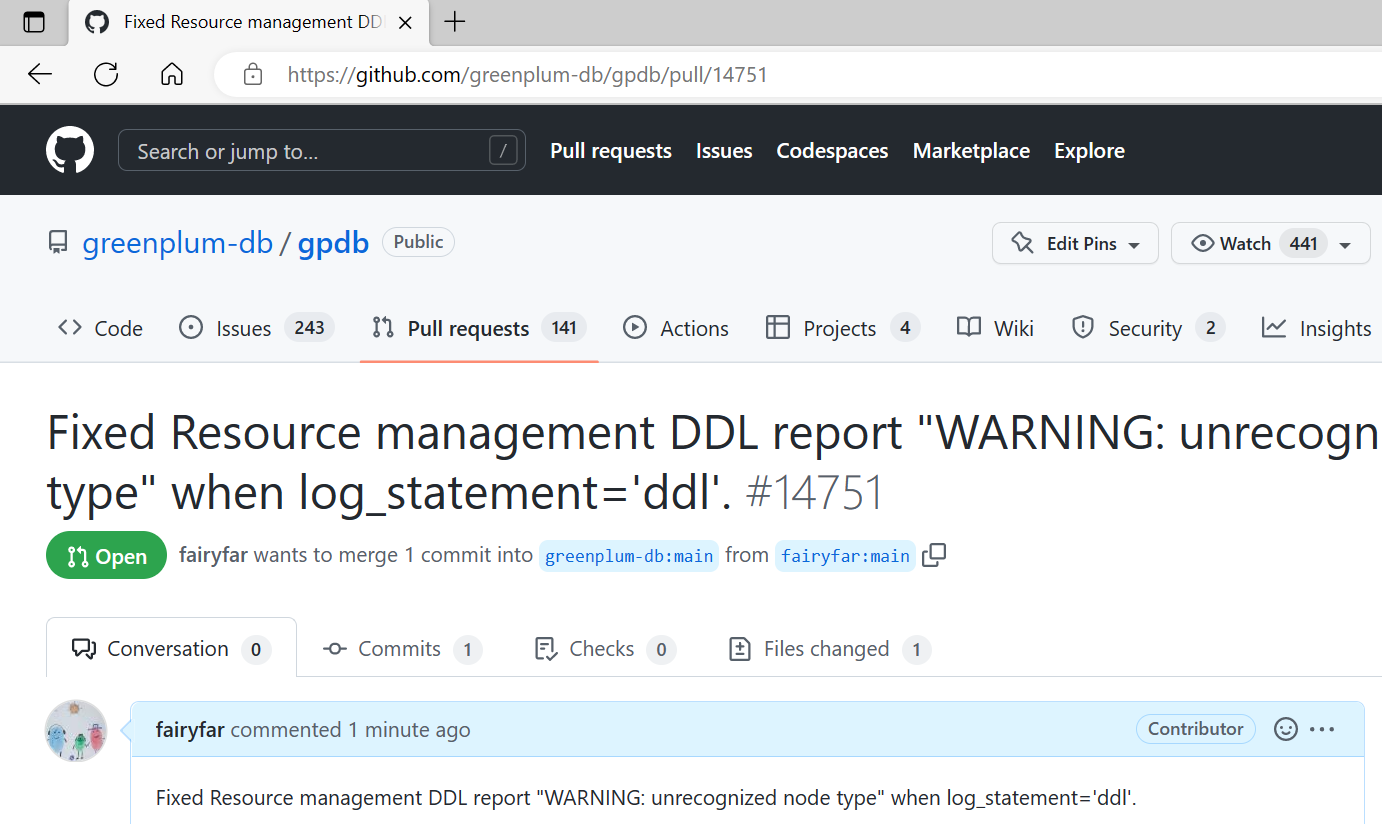The image size is (1382, 824).
Task: Switch to the Wiki tab
Action: pyautogui.click(x=995, y=328)
